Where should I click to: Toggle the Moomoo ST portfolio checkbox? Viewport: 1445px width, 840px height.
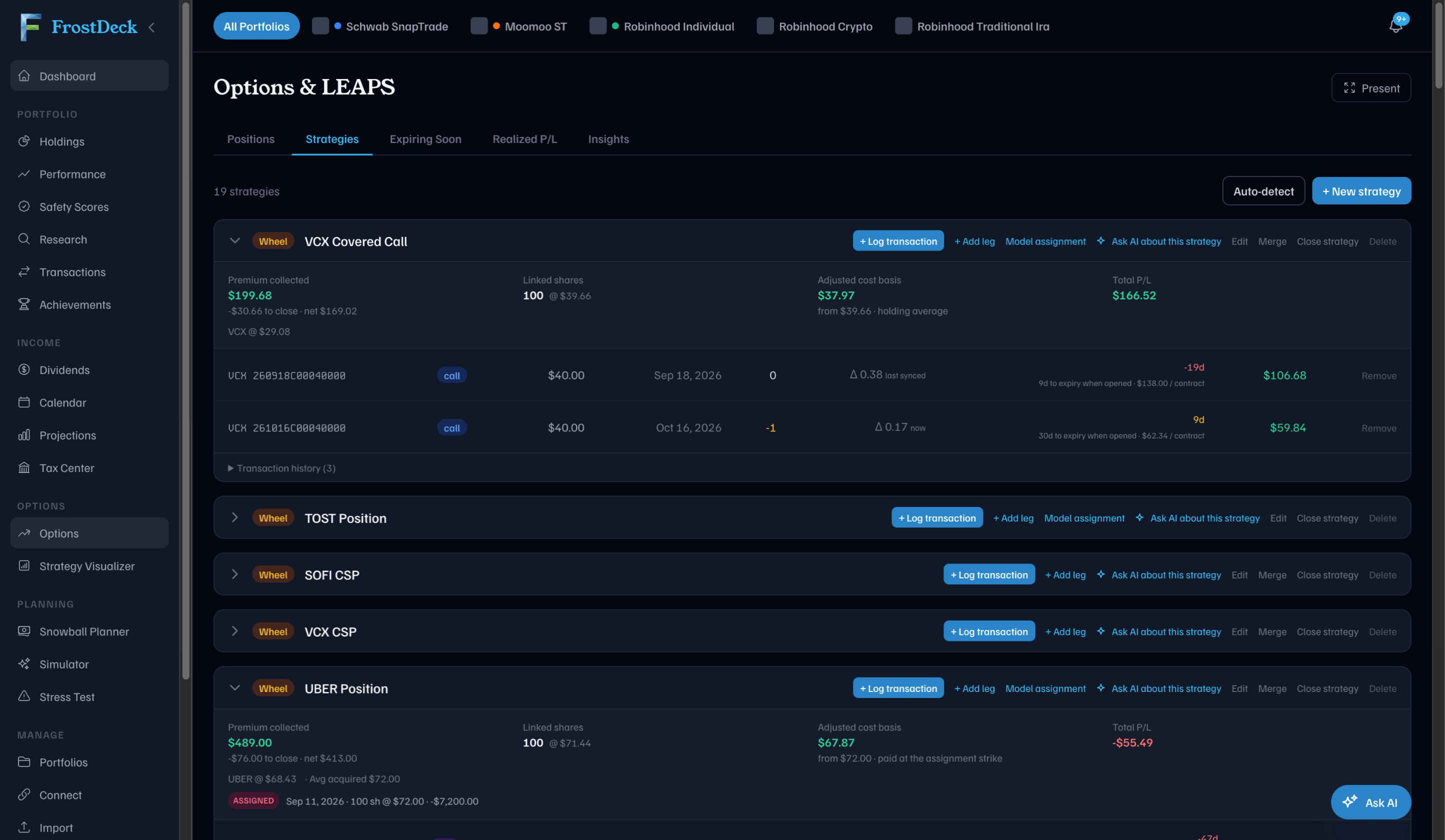[x=479, y=26]
